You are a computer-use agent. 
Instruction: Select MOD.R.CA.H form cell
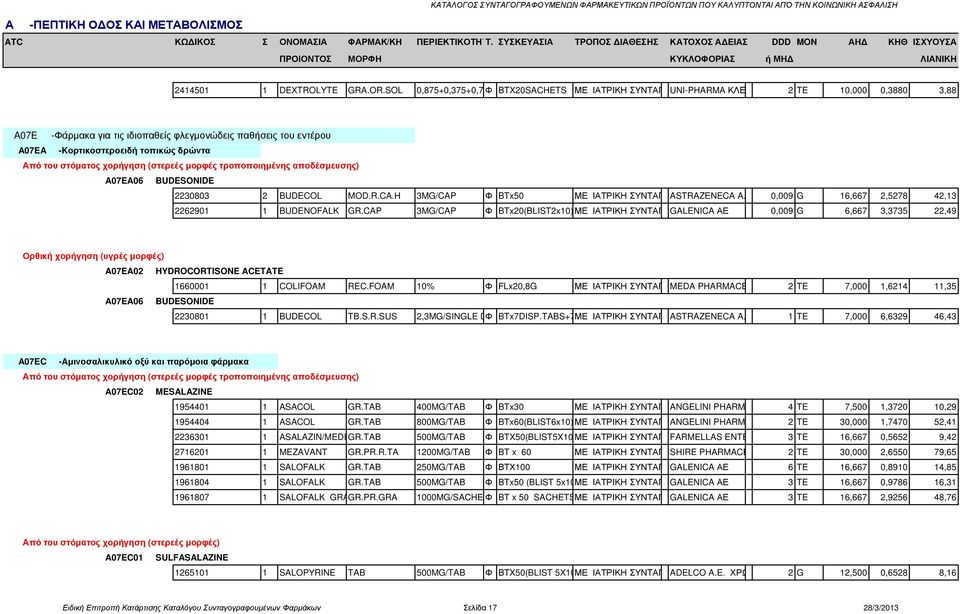(380, 196)
